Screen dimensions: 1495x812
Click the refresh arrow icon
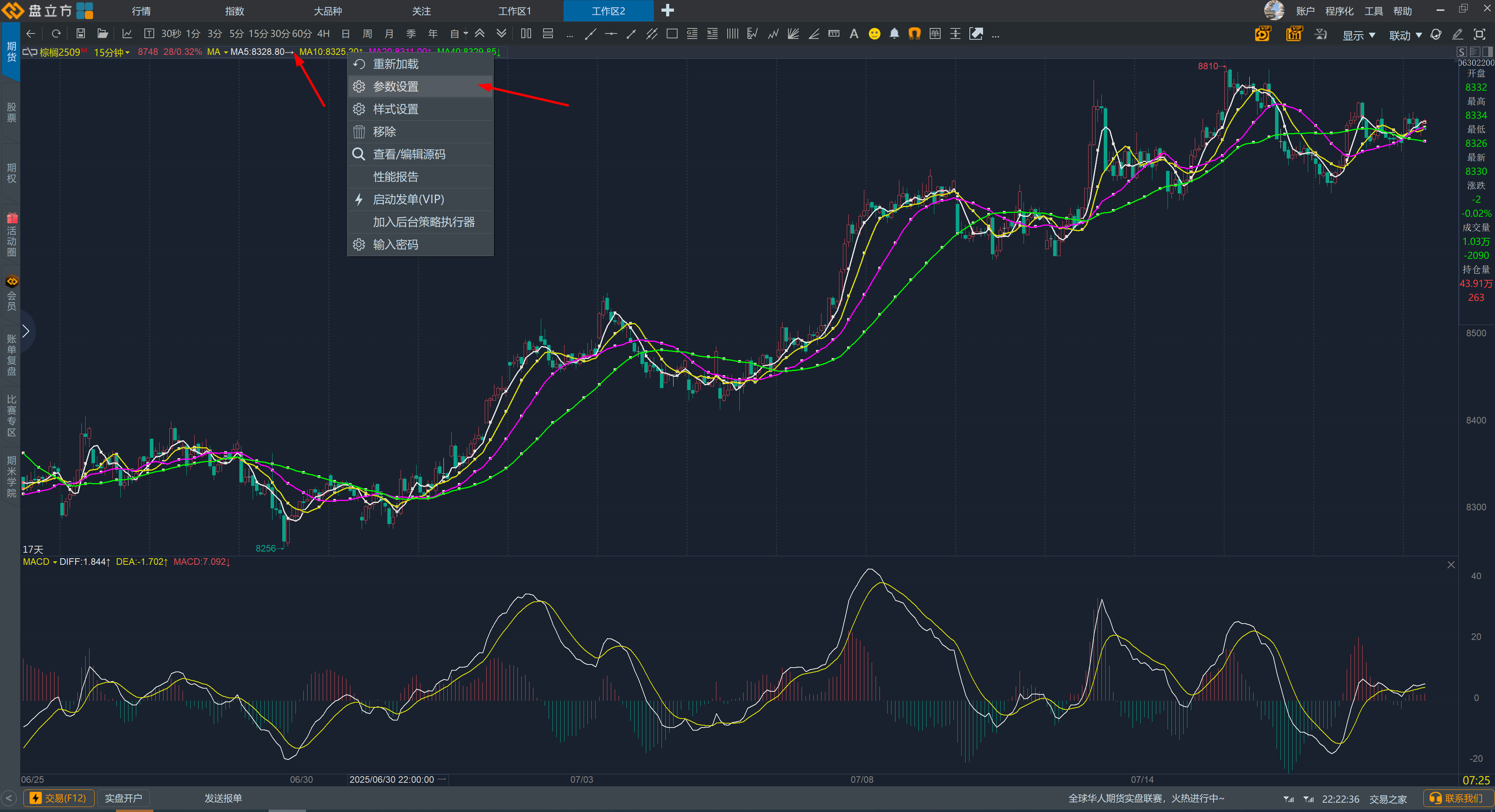[56, 33]
